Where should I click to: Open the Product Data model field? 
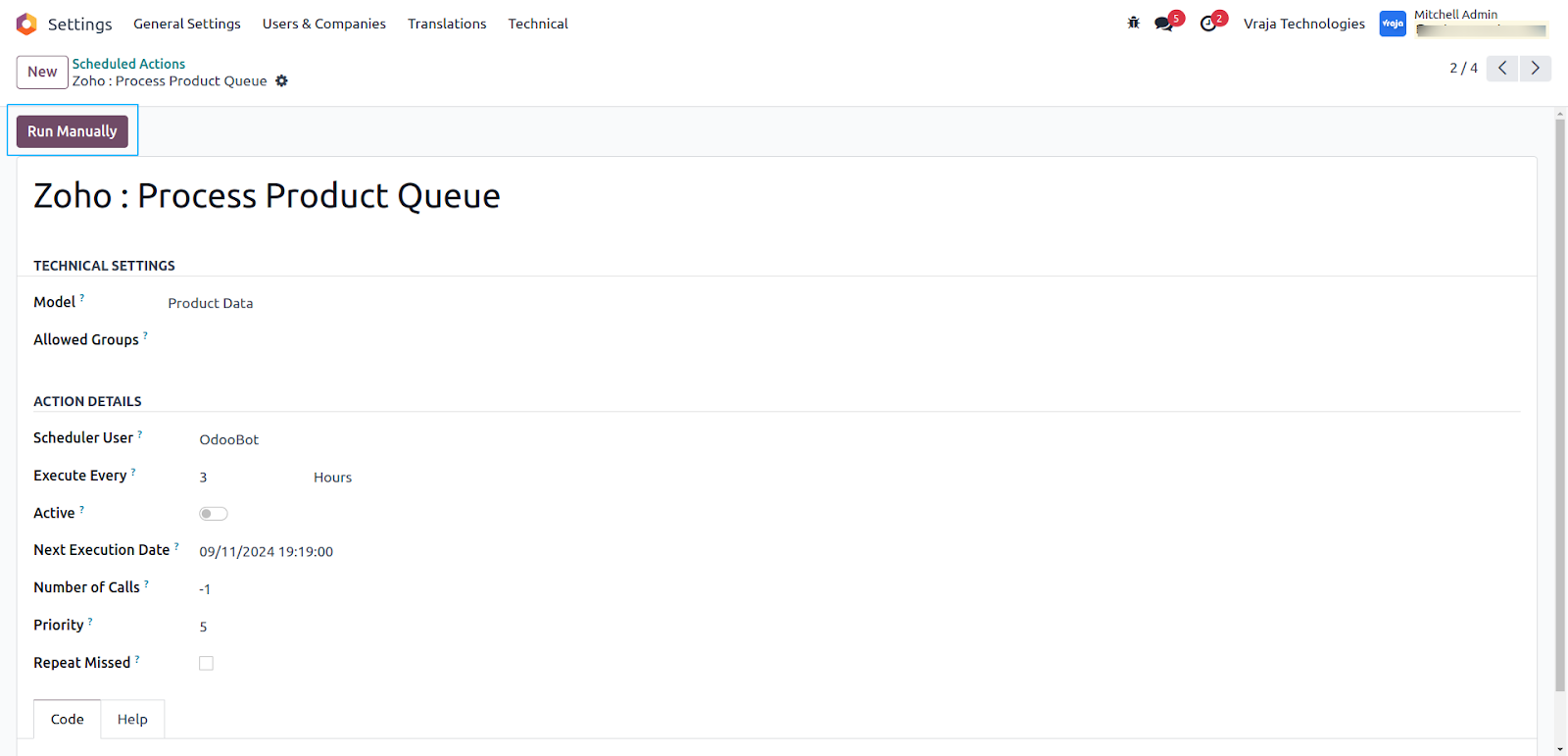click(x=211, y=304)
